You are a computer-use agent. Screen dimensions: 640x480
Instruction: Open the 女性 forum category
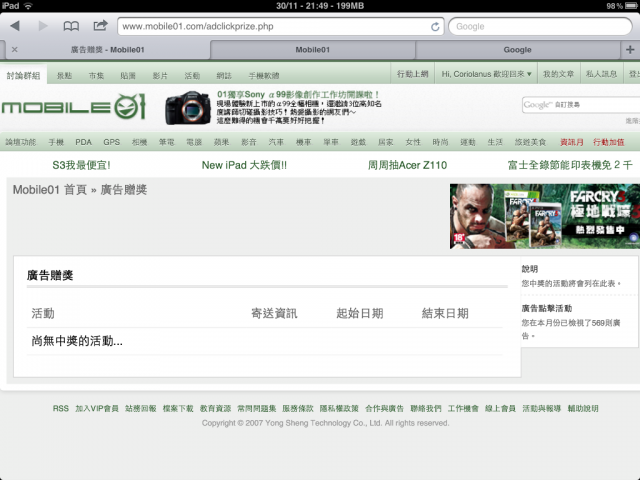tap(413, 142)
